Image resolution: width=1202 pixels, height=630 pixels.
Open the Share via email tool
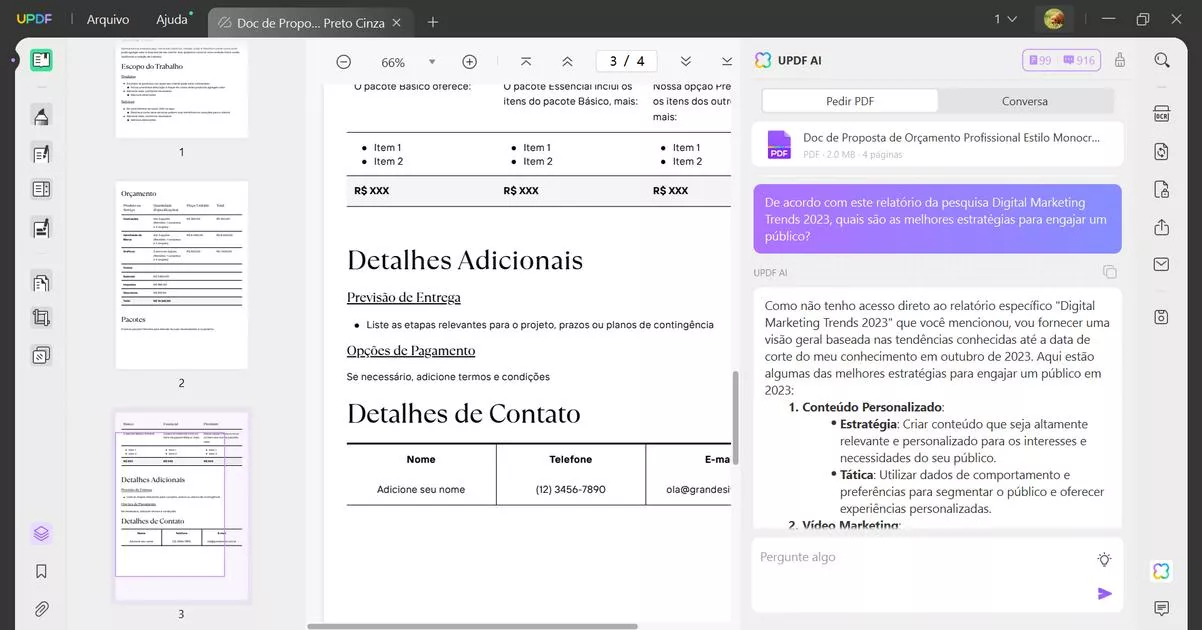[x=1161, y=264]
